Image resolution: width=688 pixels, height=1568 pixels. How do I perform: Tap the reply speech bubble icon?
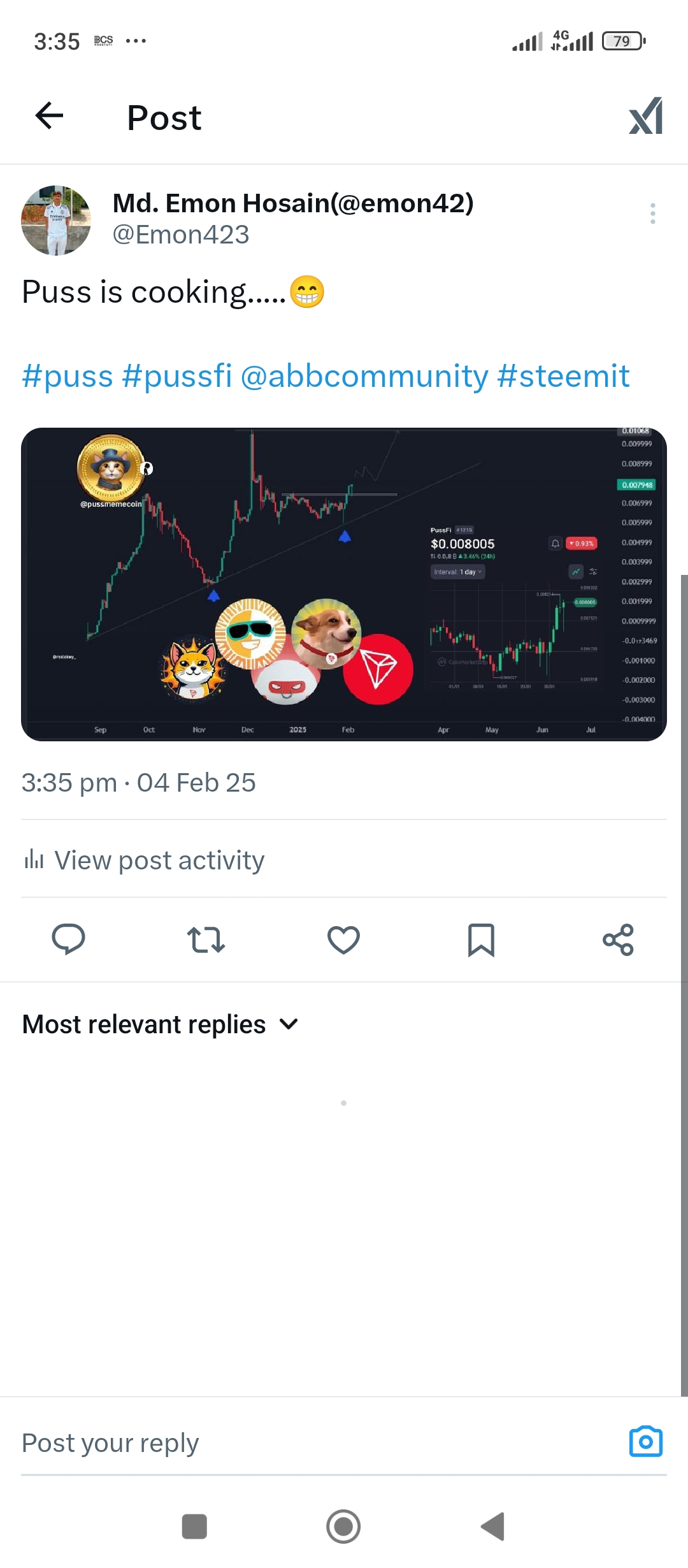(x=68, y=940)
